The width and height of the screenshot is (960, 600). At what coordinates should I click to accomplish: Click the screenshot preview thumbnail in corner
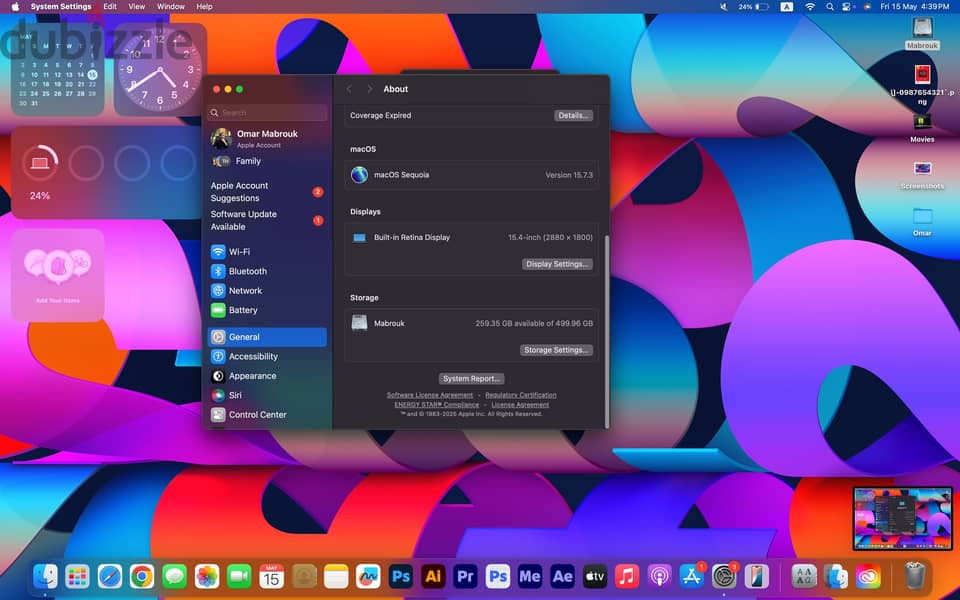[x=902, y=519]
